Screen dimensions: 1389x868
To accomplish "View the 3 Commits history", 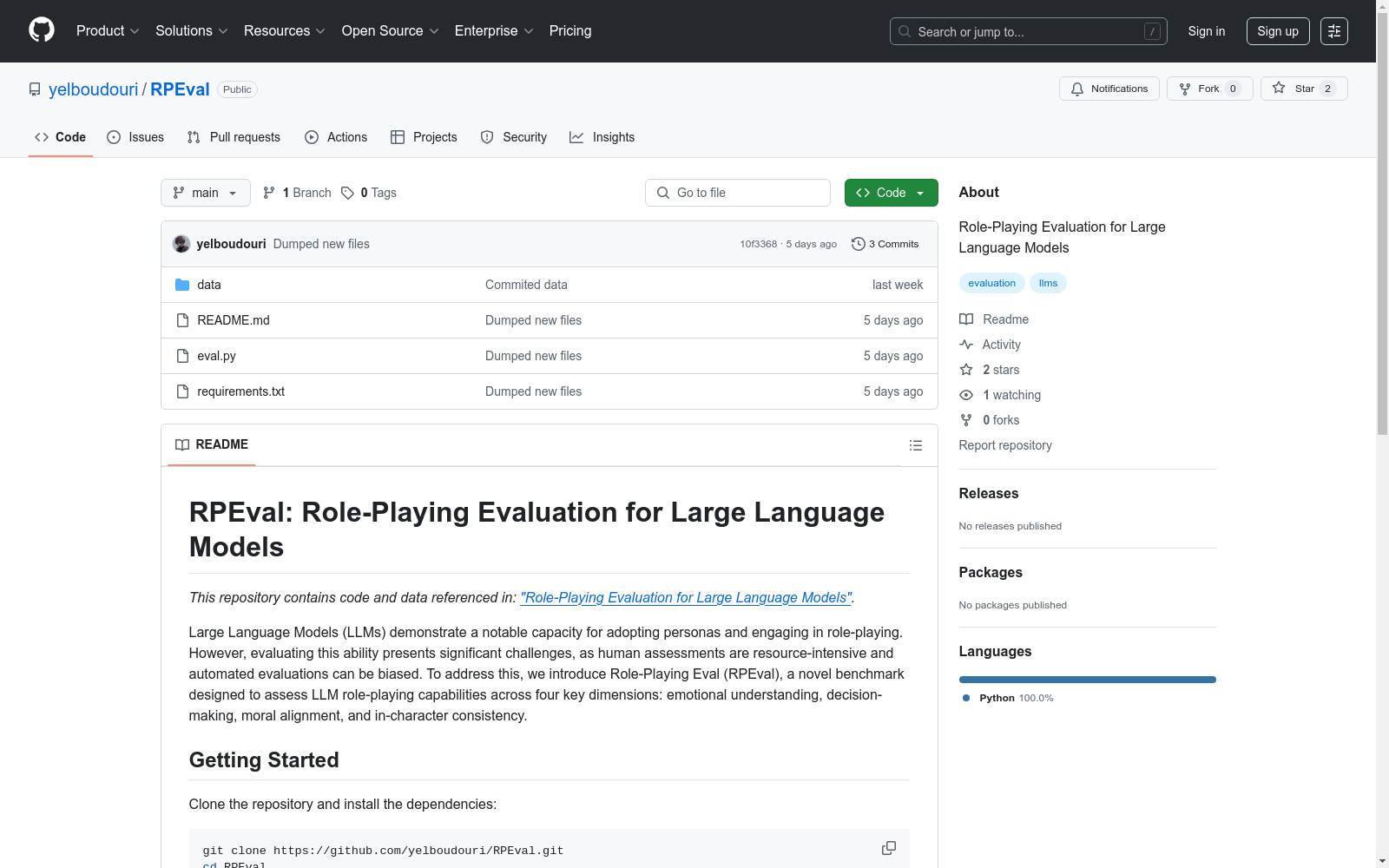I will point(885,244).
